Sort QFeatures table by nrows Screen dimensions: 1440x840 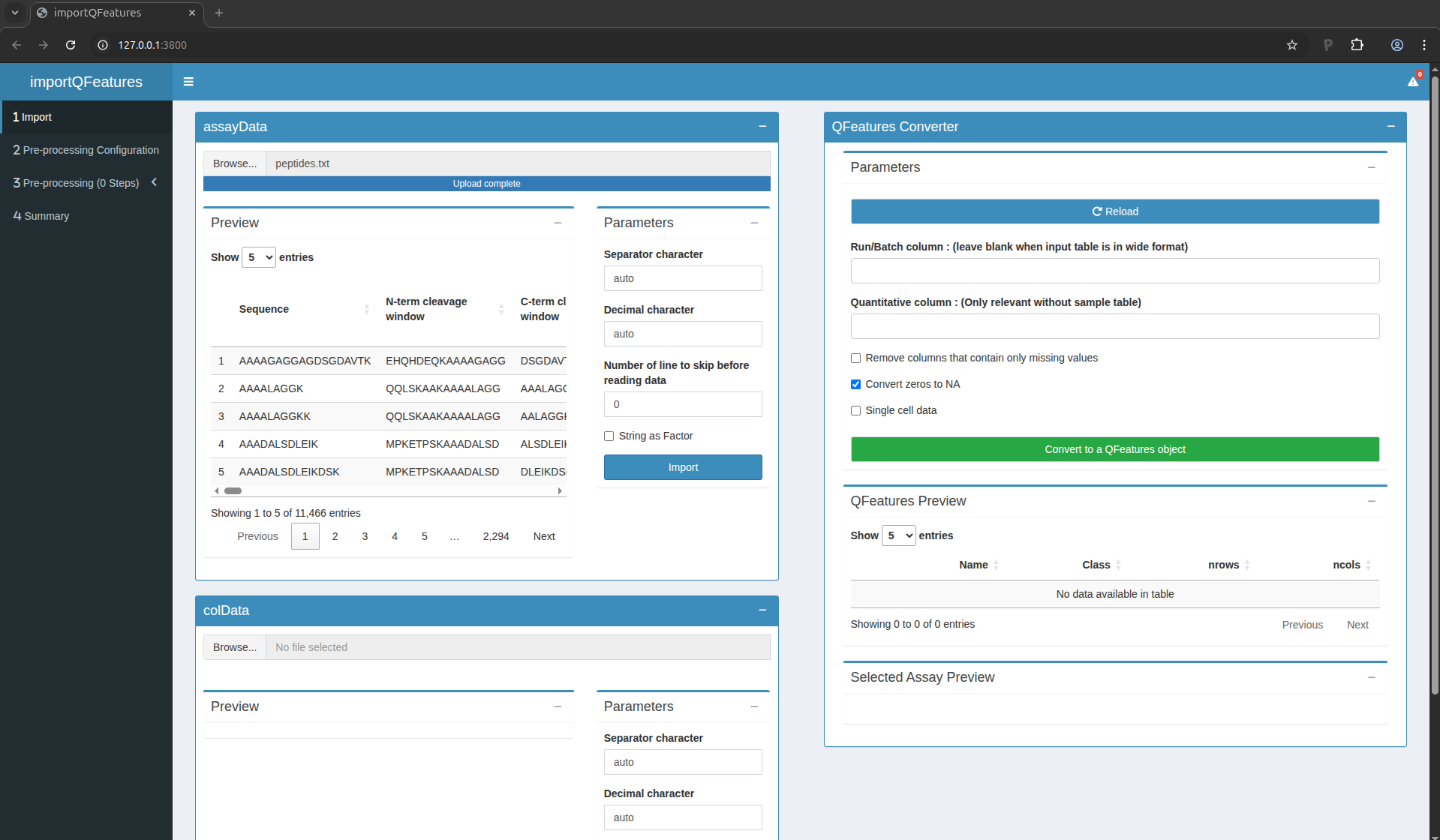[x=1228, y=565]
